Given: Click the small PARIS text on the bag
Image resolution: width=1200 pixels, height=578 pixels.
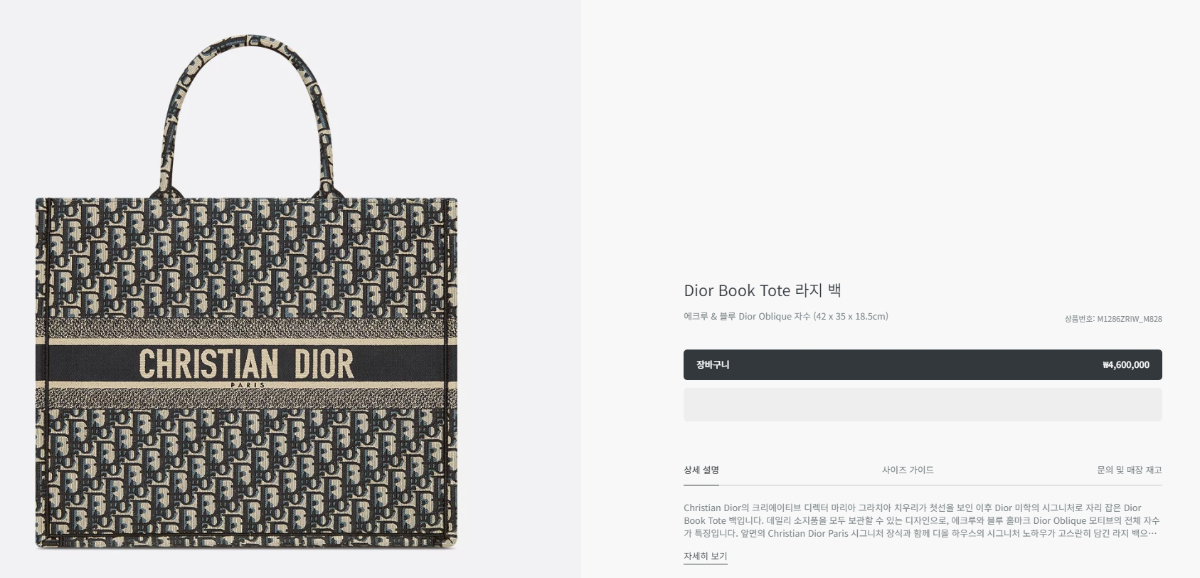Looking at the screenshot, I should (x=246, y=385).
